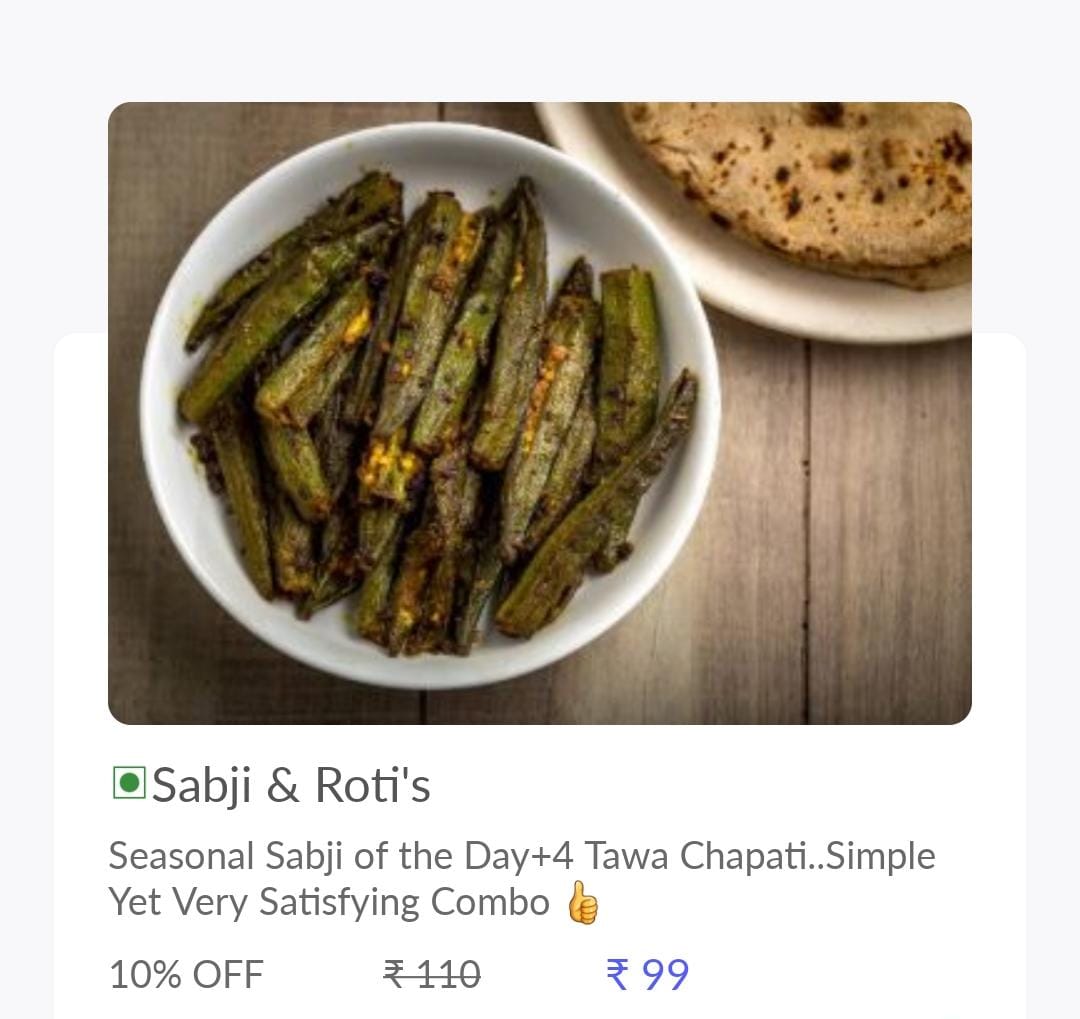Viewport: 1080px width, 1019px height.
Task: Tap the 10% OFF discount label
Action: coord(186,974)
